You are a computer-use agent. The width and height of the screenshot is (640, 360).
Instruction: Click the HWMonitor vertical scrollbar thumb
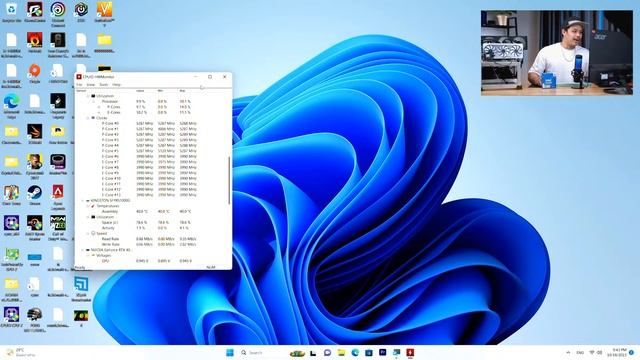click(229, 180)
